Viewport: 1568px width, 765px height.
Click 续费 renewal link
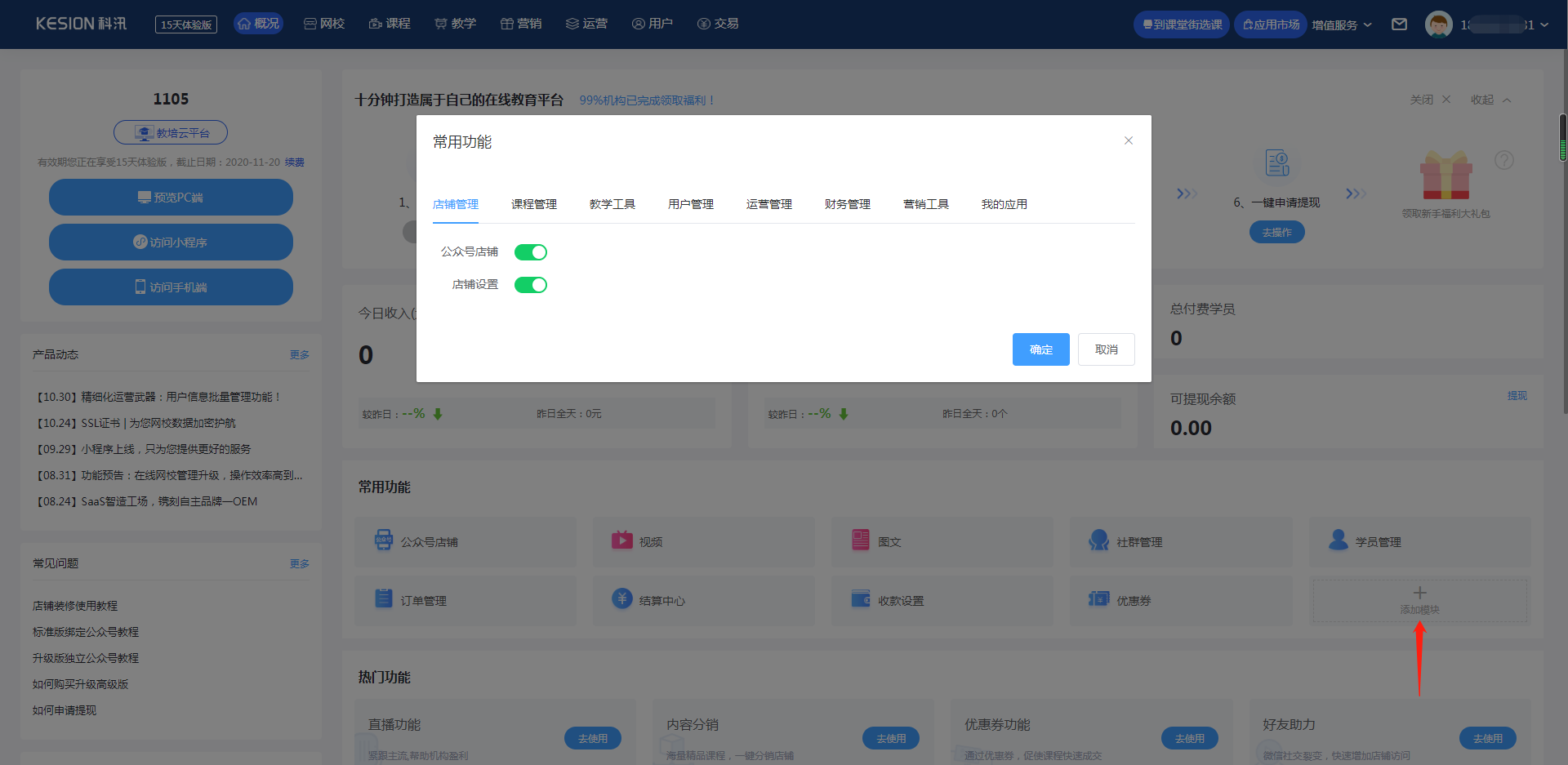click(294, 162)
